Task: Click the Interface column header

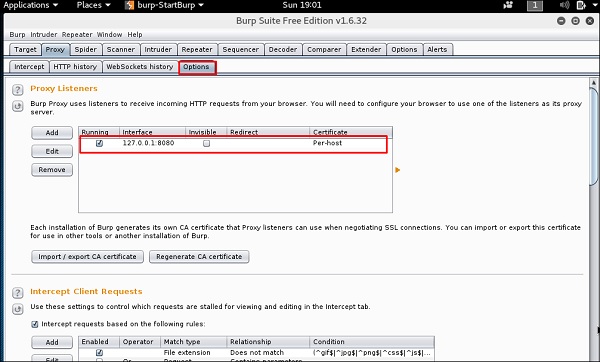Action: click(152, 132)
